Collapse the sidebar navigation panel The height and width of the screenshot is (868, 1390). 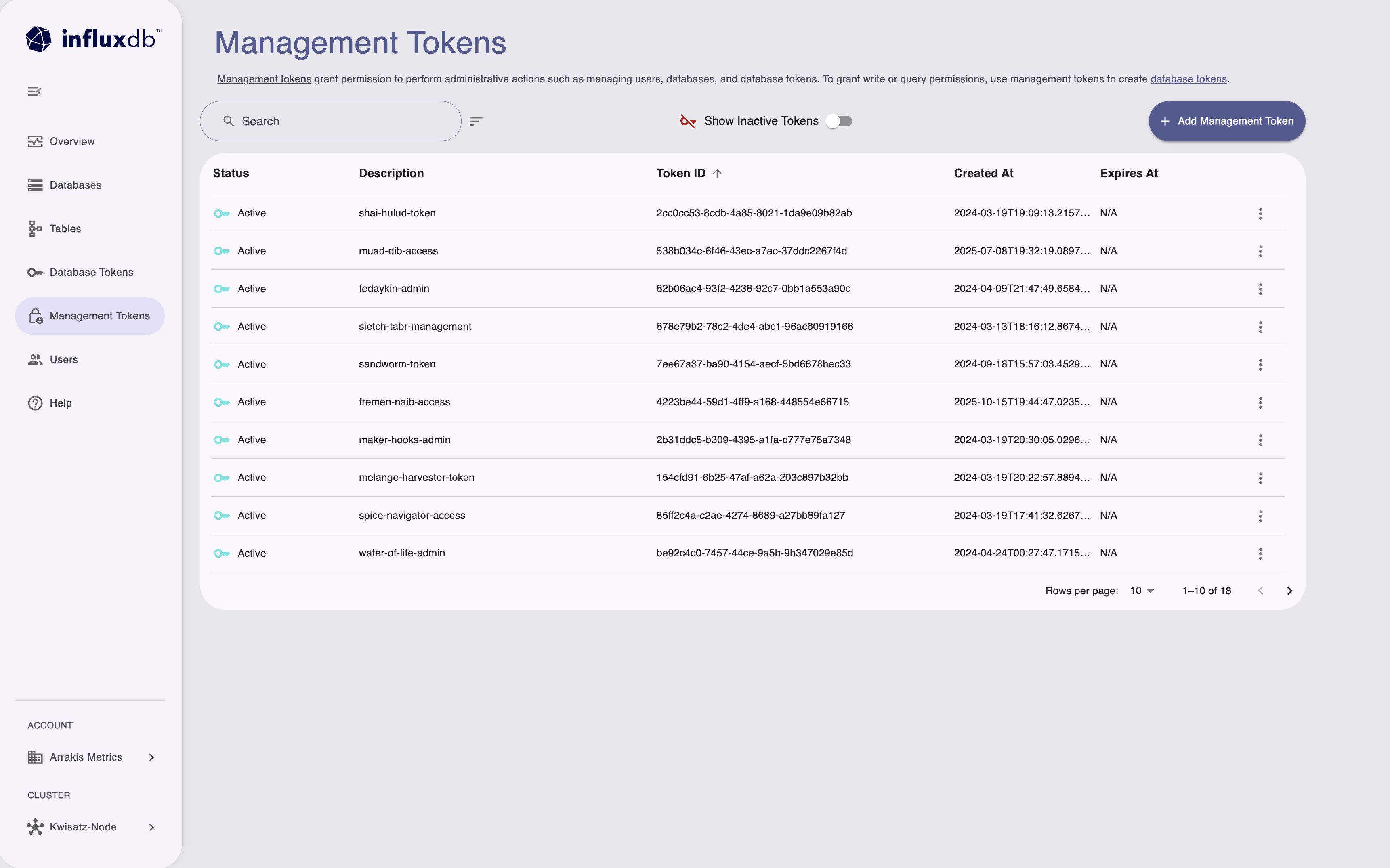pyautogui.click(x=34, y=91)
